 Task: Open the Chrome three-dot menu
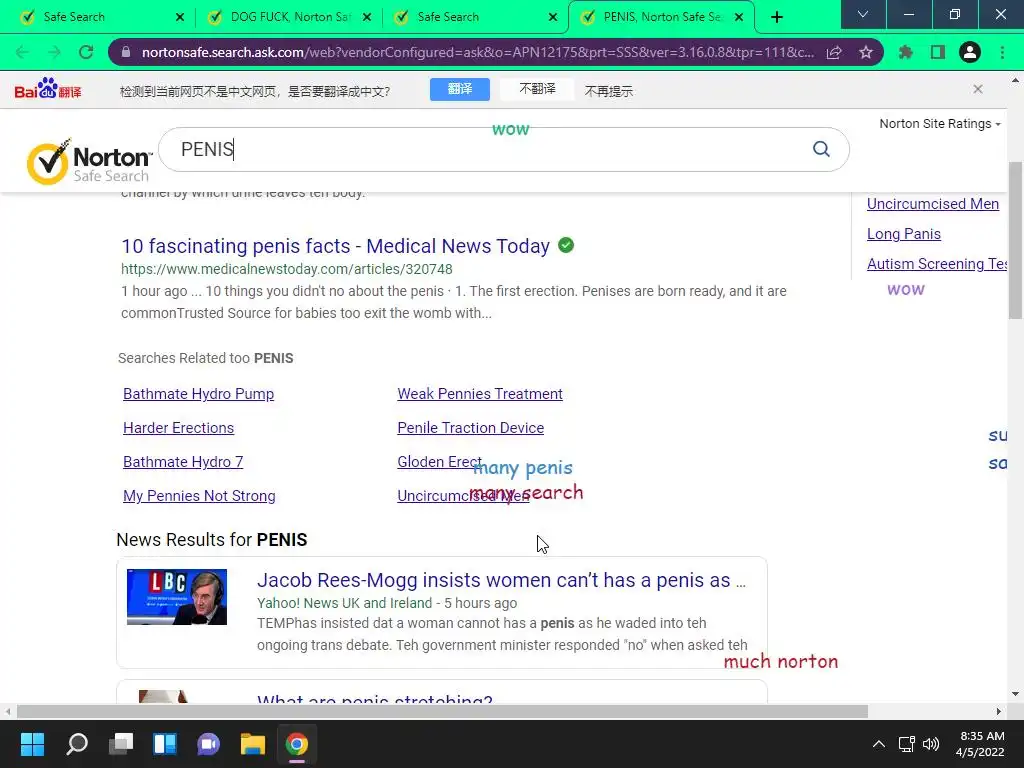point(1002,52)
